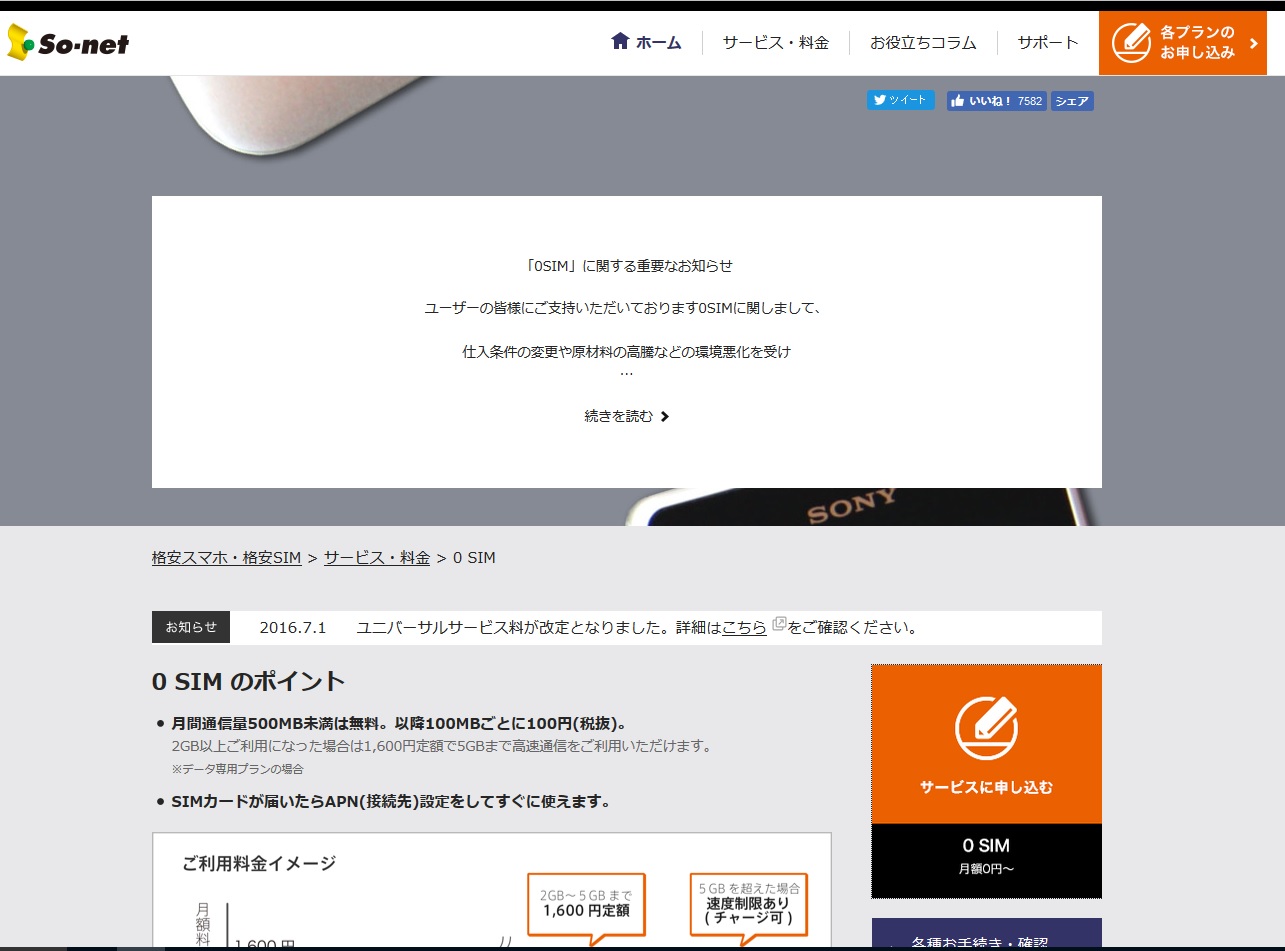Click the こちら link in the notice

[x=744, y=628]
